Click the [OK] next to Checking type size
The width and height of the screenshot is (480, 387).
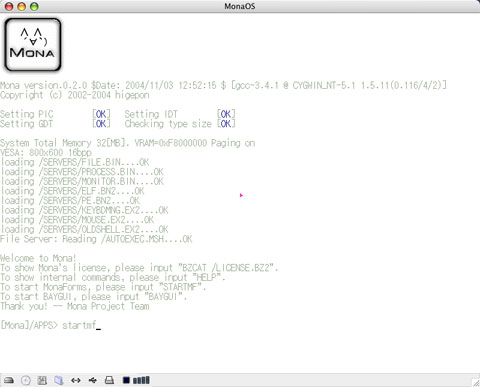tap(226, 124)
